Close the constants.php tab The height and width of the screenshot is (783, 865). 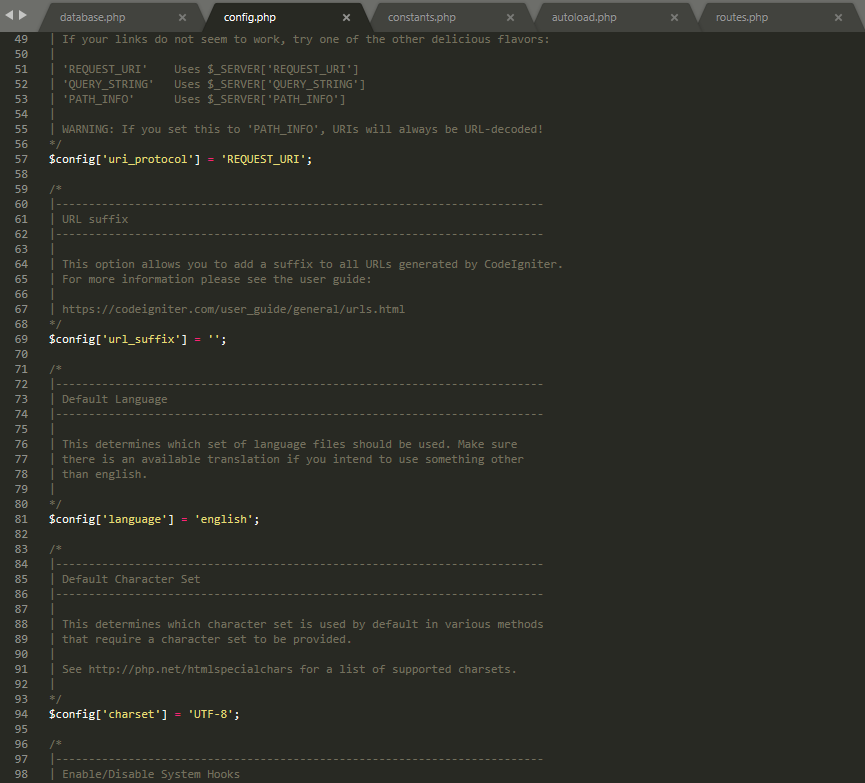[510, 18]
